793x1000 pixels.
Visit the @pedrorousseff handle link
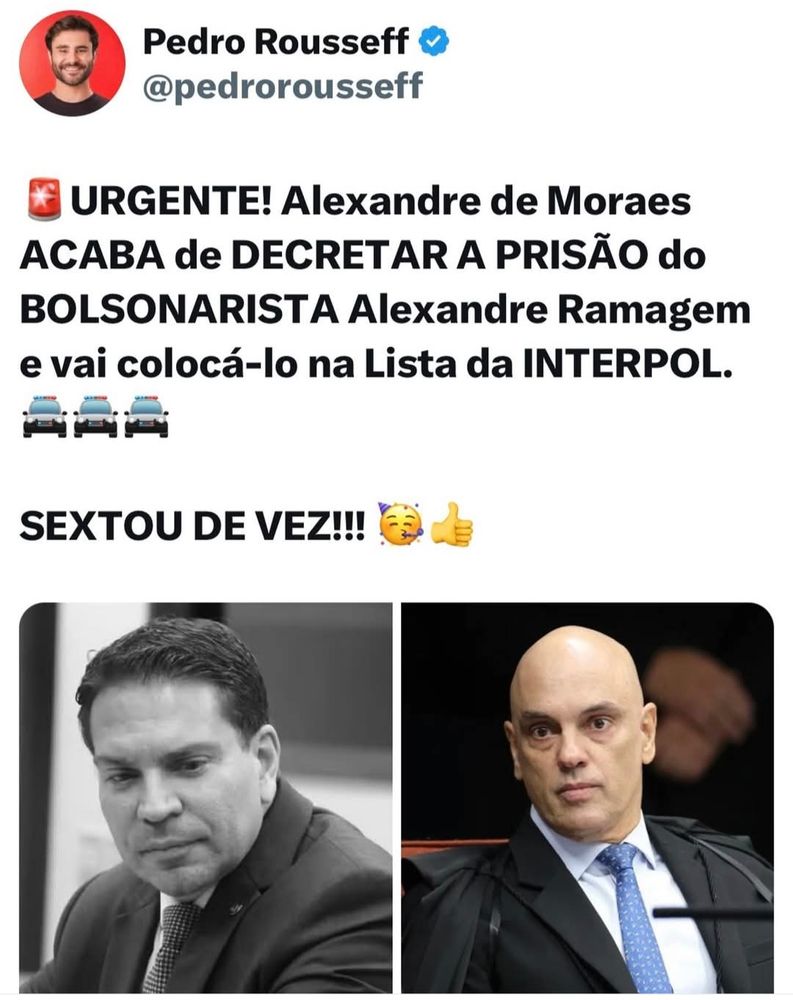[283, 85]
